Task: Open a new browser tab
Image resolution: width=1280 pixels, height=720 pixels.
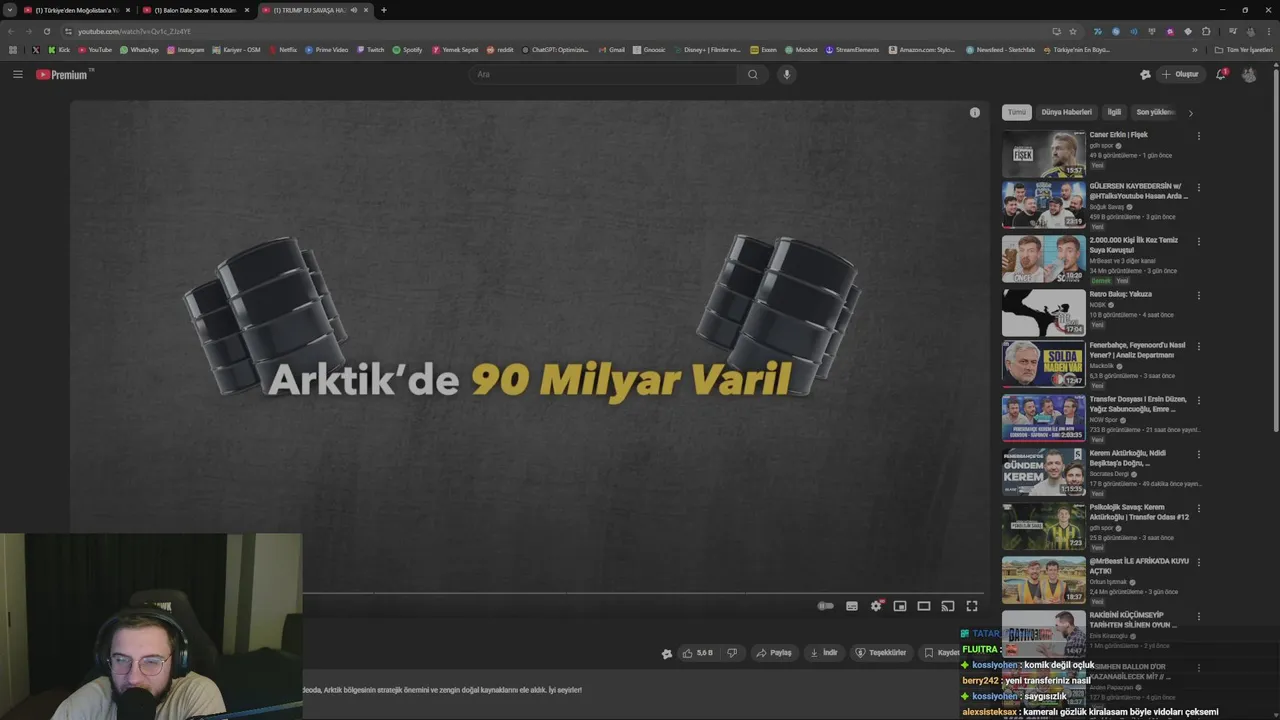Action: click(384, 10)
